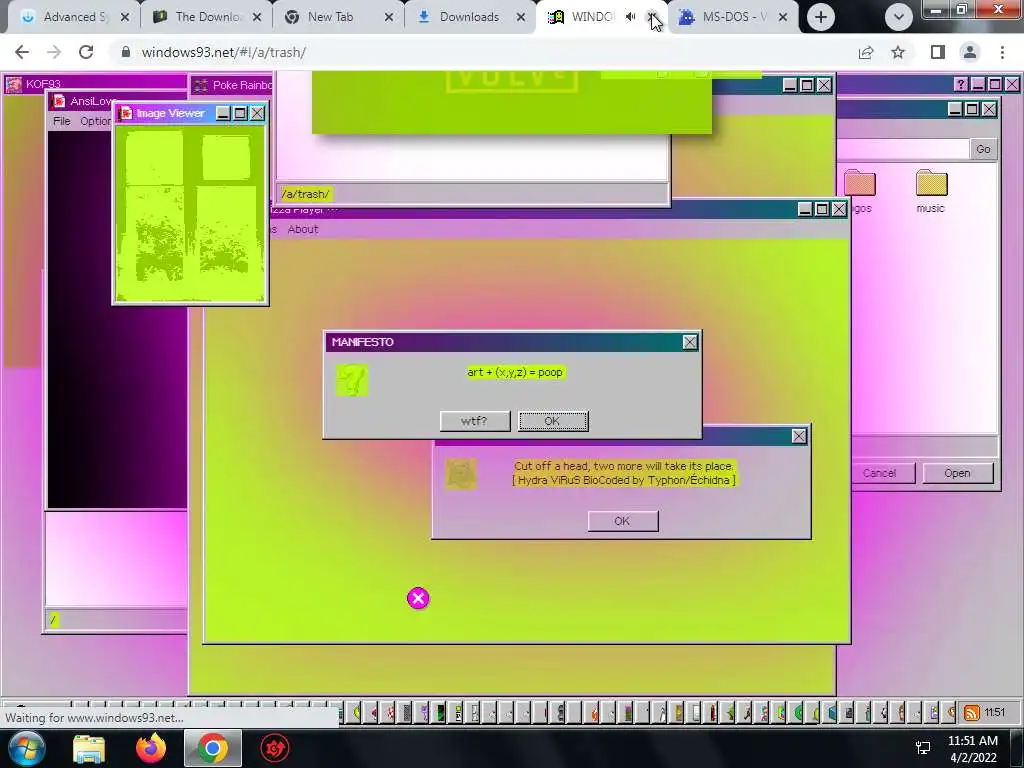
Task: Click 'Cut off a head' message text
Action: point(624,466)
